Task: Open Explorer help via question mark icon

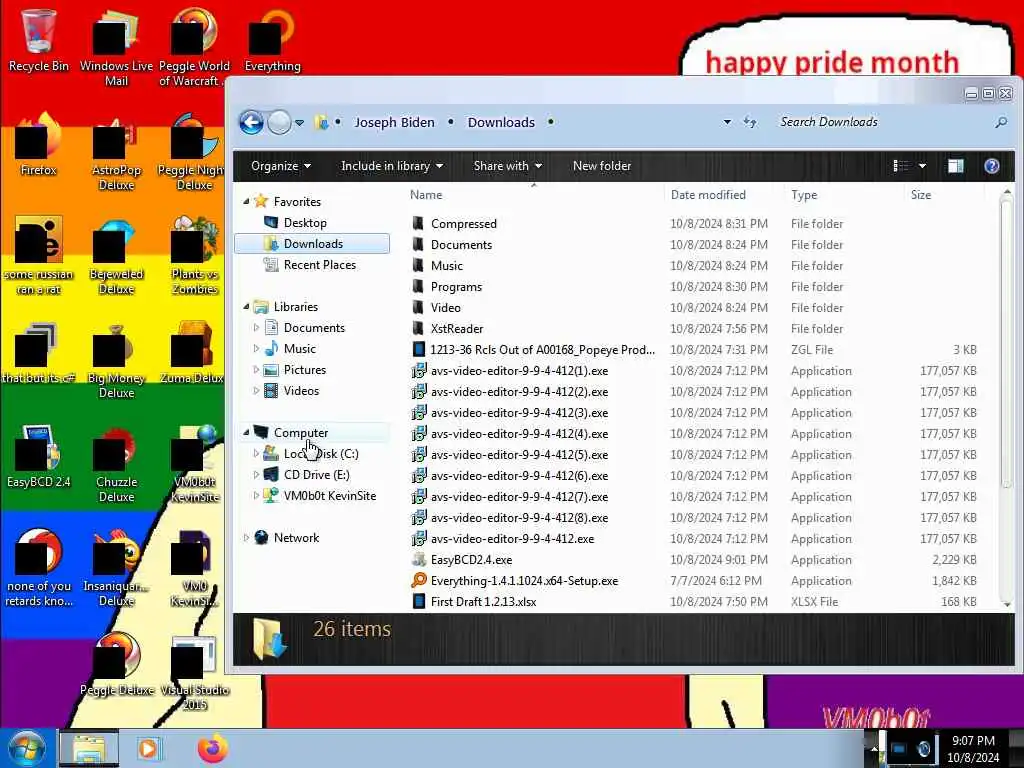Action: point(991,166)
